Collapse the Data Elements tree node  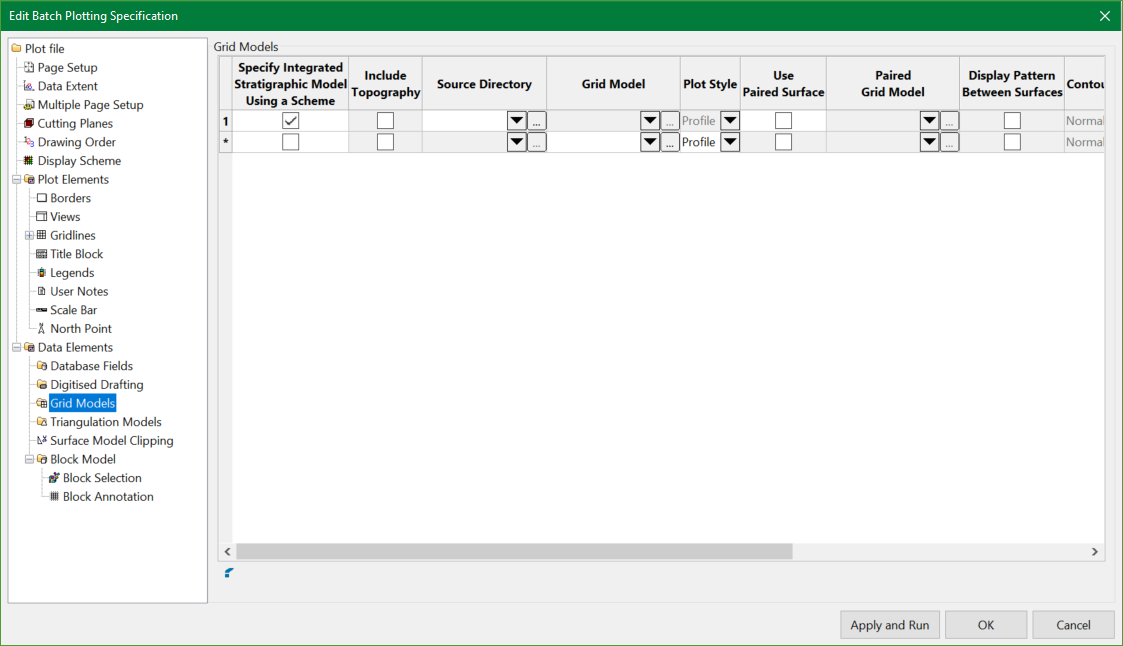click(x=16, y=347)
